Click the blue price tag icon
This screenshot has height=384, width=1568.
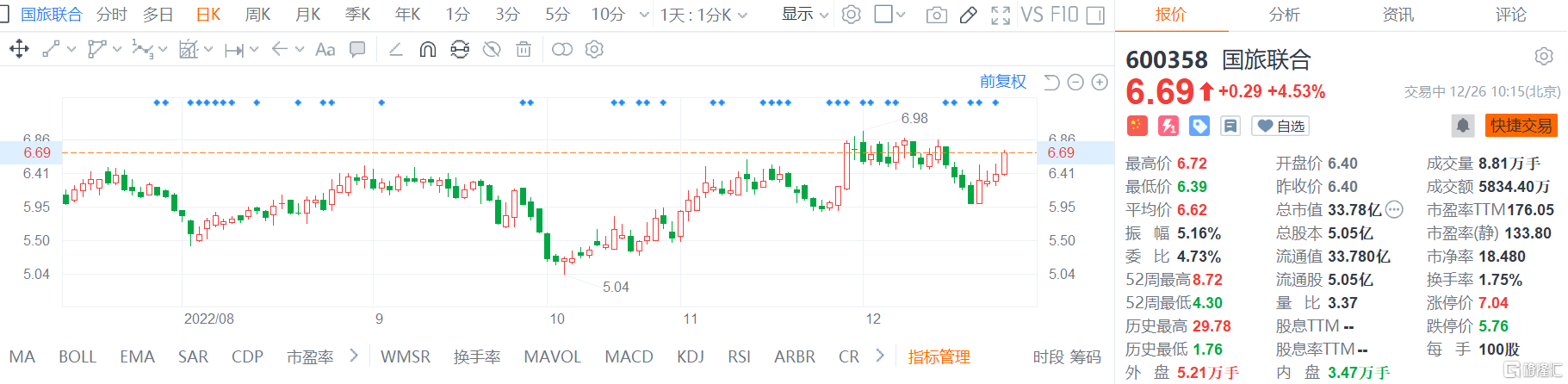[1199, 126]
